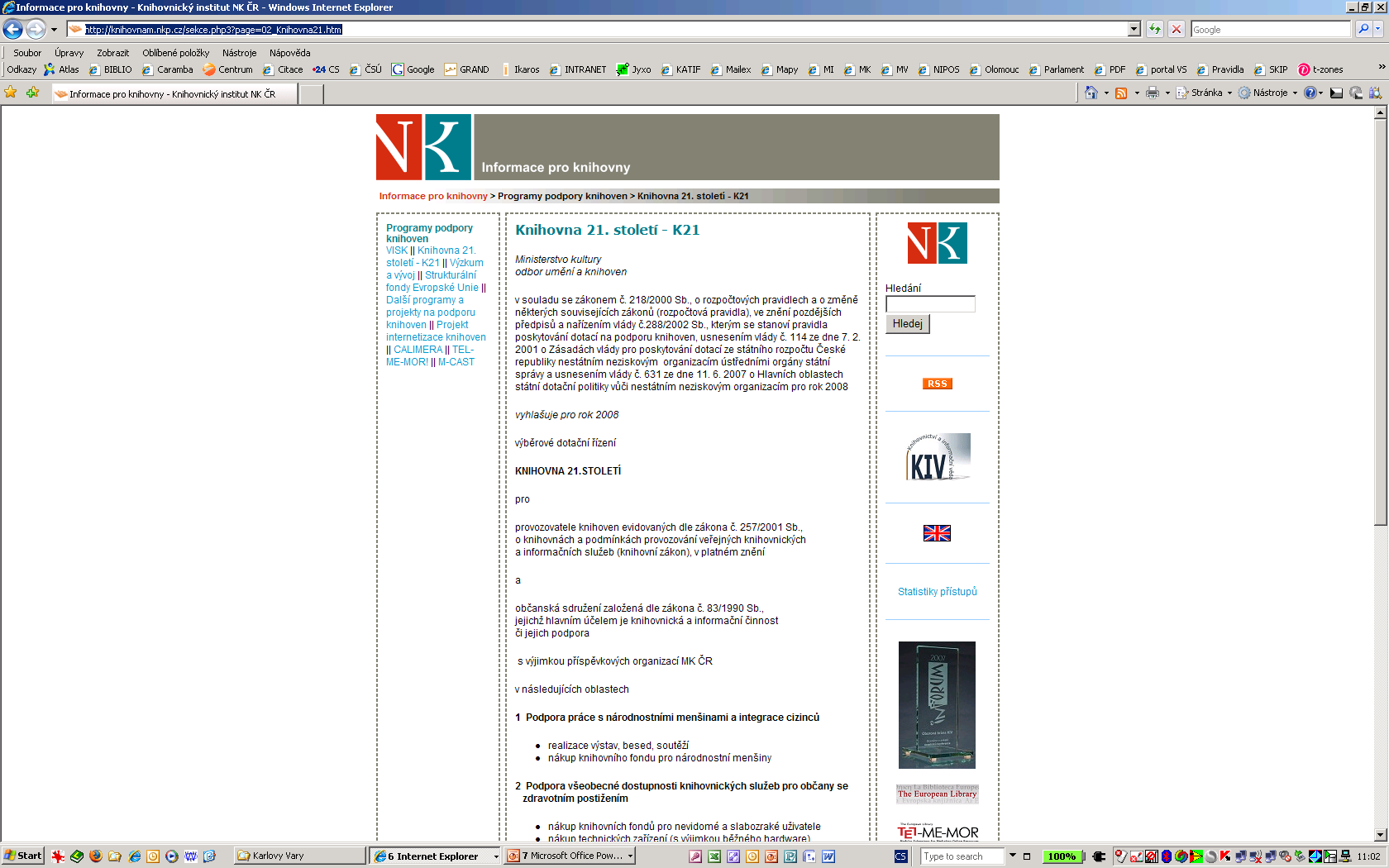The width and height of the screenshot is (1389, 868).
Task: Expand the links bar overflow chevron
Action: pyautogui.click(x=1382, y=67)
